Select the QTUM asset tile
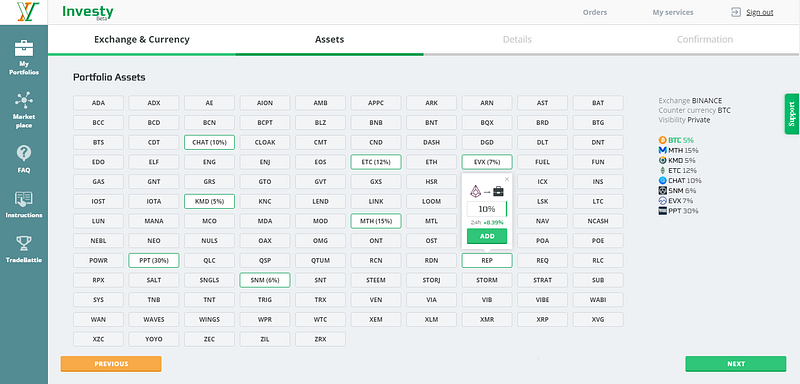The width and height of the screenshot is (800, 384). pos(320,261)
